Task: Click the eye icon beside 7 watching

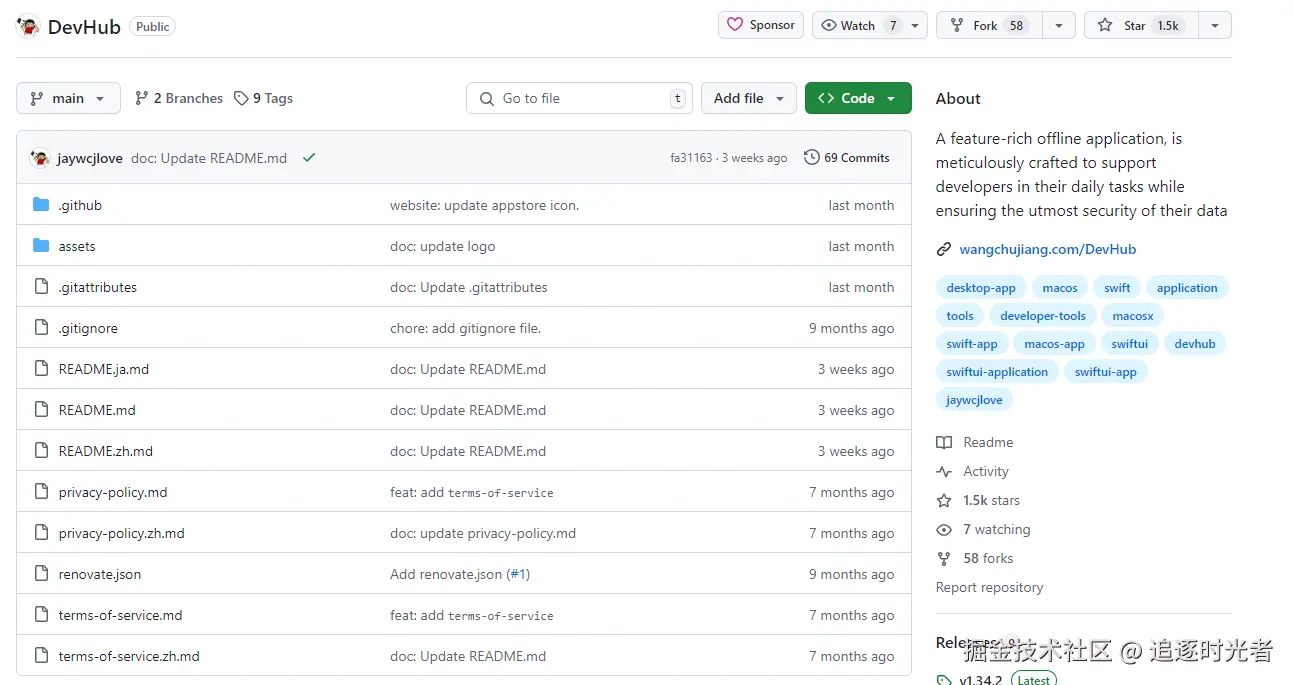Action: point(944,529)
